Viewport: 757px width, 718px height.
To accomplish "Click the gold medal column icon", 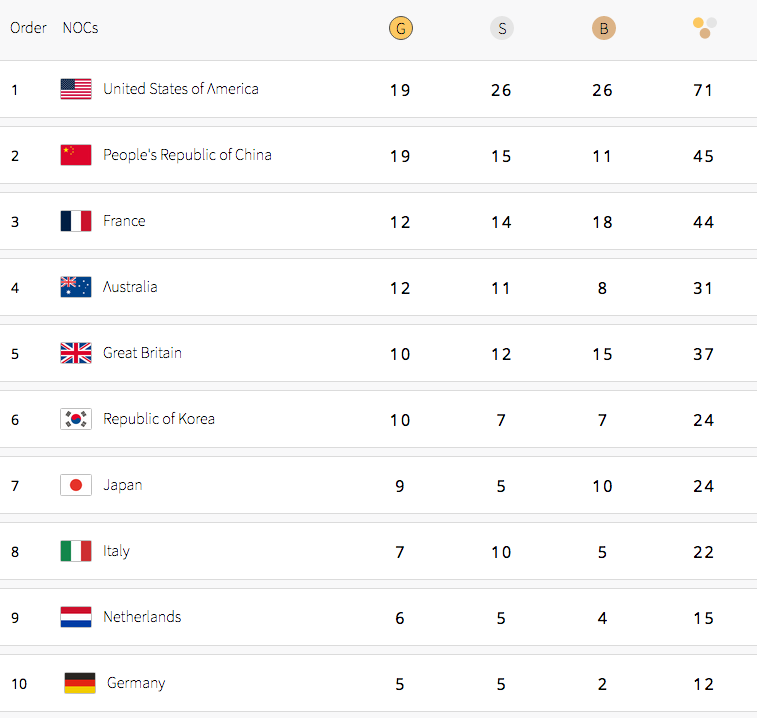I will [400, 28].
